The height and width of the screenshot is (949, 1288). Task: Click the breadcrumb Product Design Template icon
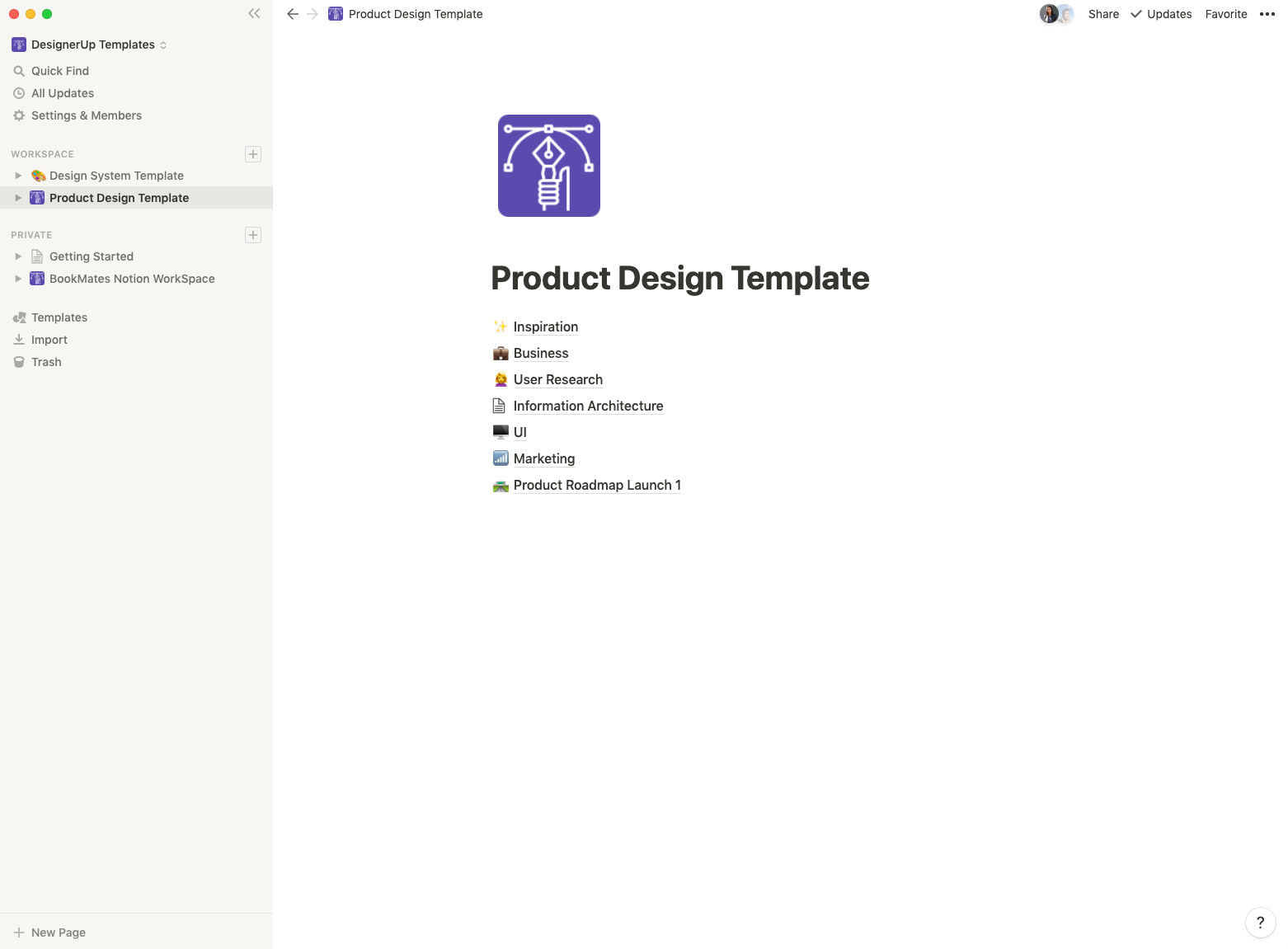tap(336, 14)
